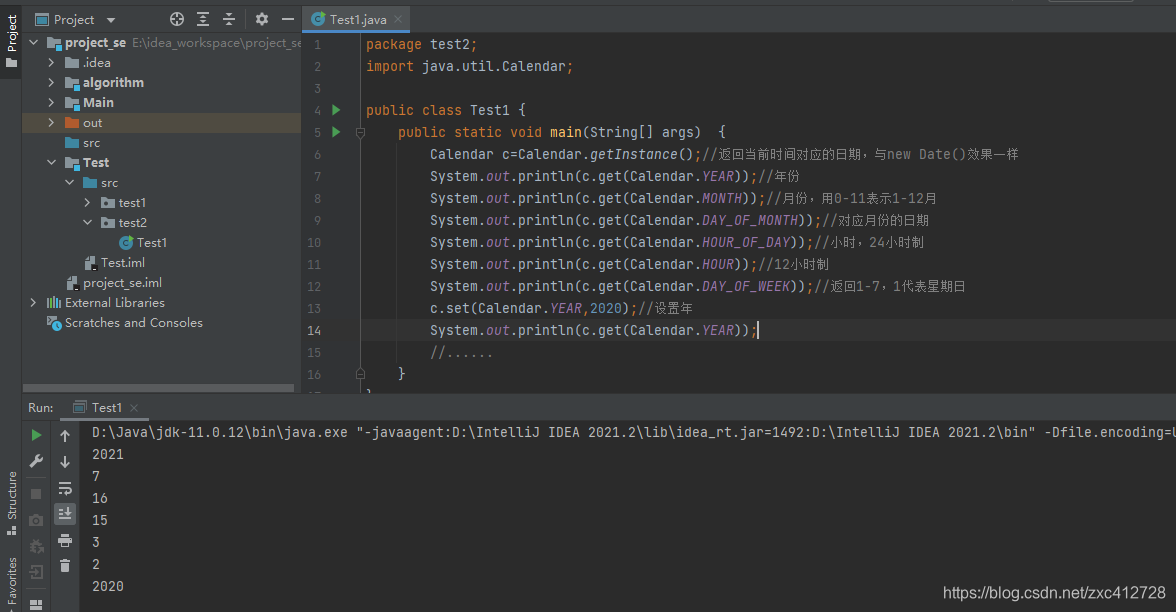Viewport: 1176px width, 612px height.
Task: Expand External Libraries node
Action: [33, 302]
